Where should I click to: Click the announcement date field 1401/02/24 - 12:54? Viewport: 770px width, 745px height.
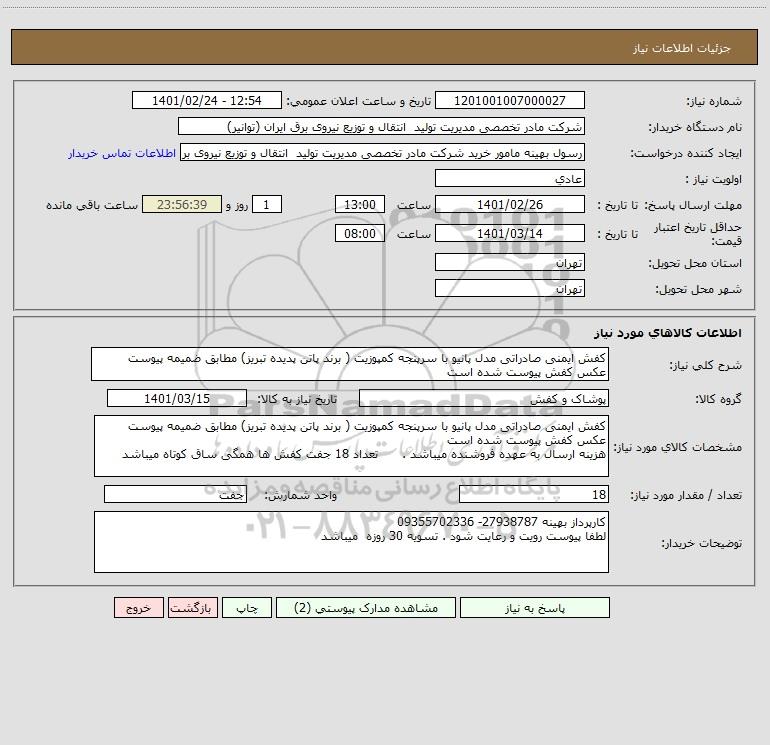tap(207, 100)
